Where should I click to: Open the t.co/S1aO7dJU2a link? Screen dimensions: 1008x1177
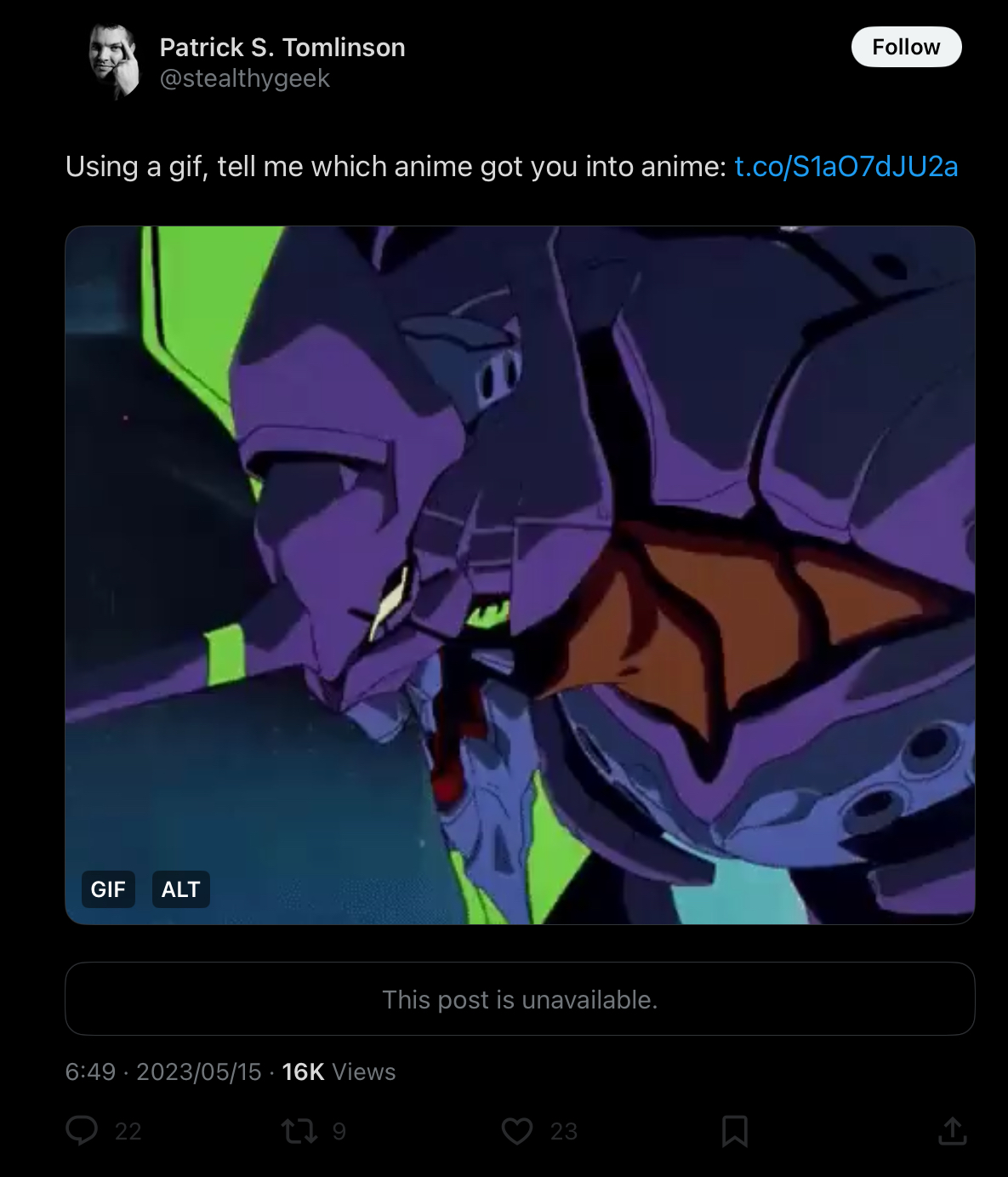click(x=846, y=167)
